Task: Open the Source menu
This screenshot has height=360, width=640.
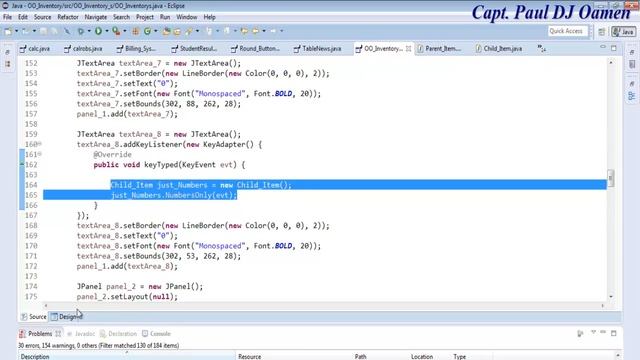Action: (42, 17)
